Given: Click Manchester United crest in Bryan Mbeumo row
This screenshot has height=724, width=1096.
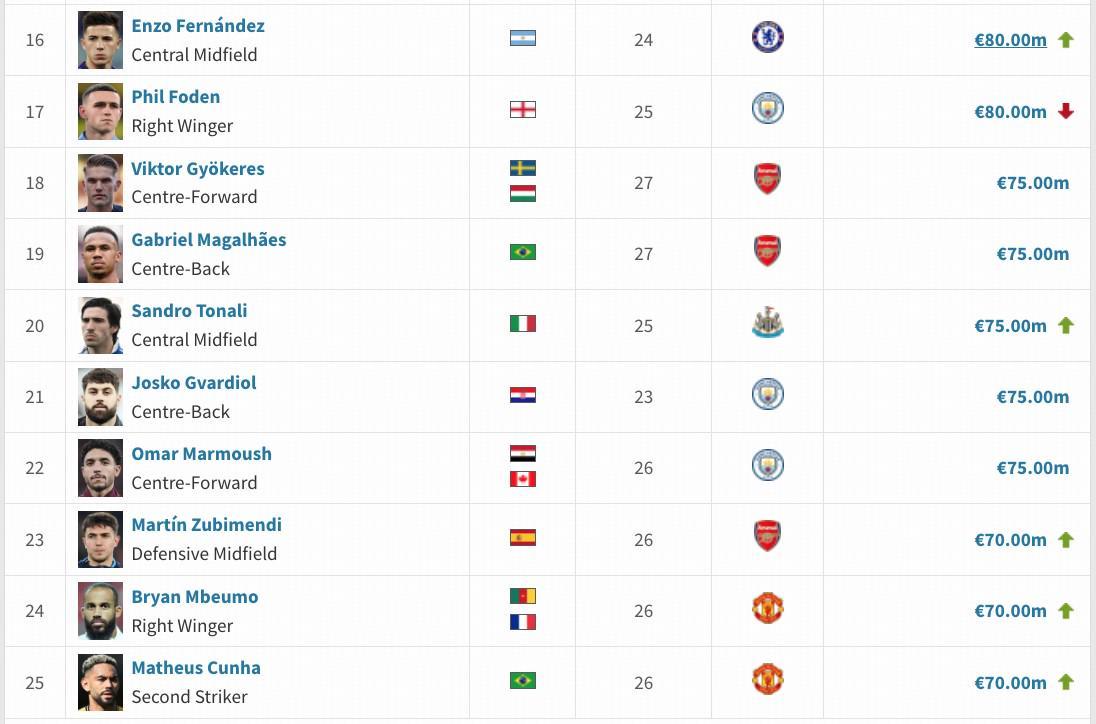Looking at the screenshot, I should [767, 608].
